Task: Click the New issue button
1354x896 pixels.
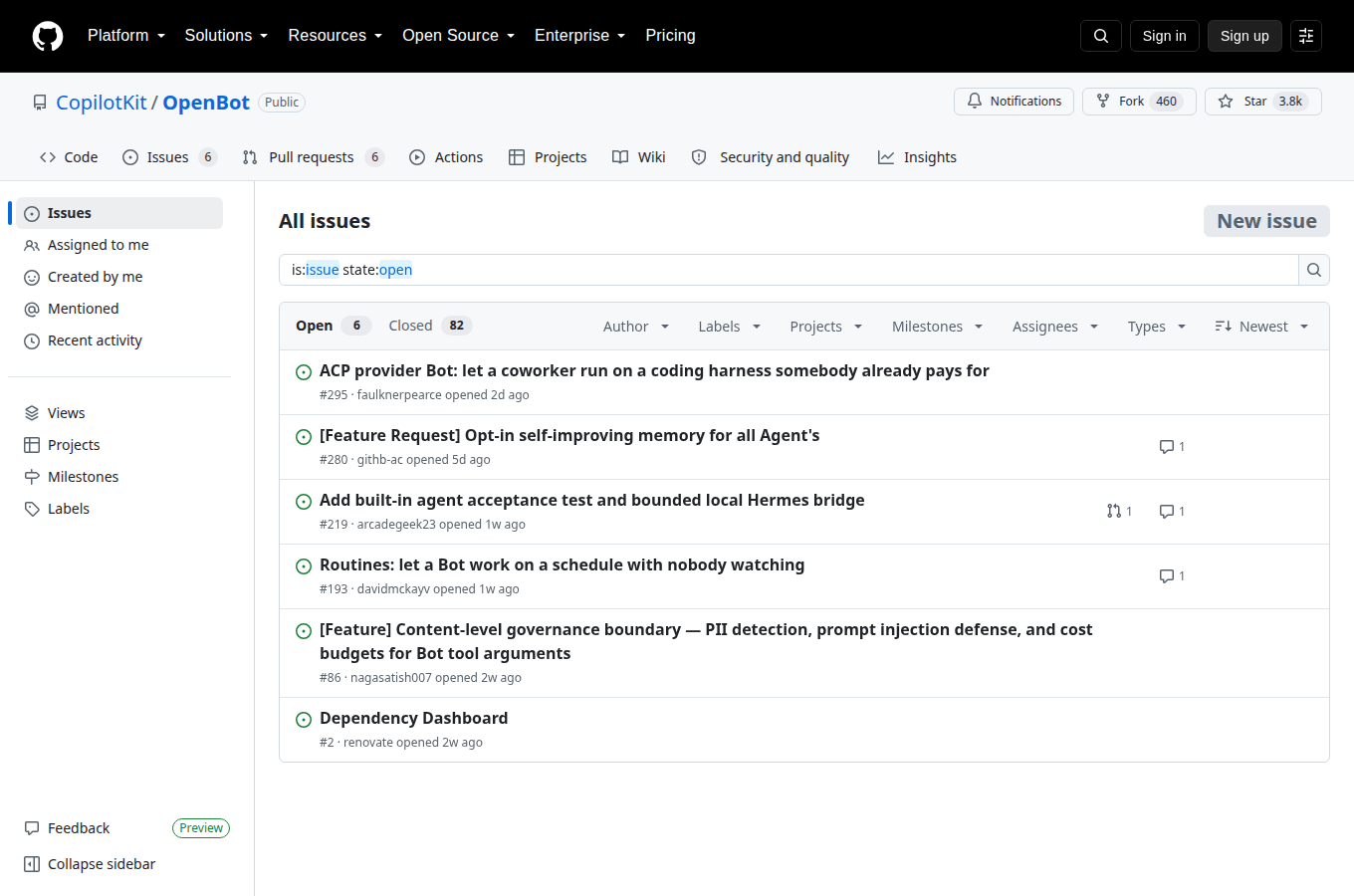Action: (1266, 221)
